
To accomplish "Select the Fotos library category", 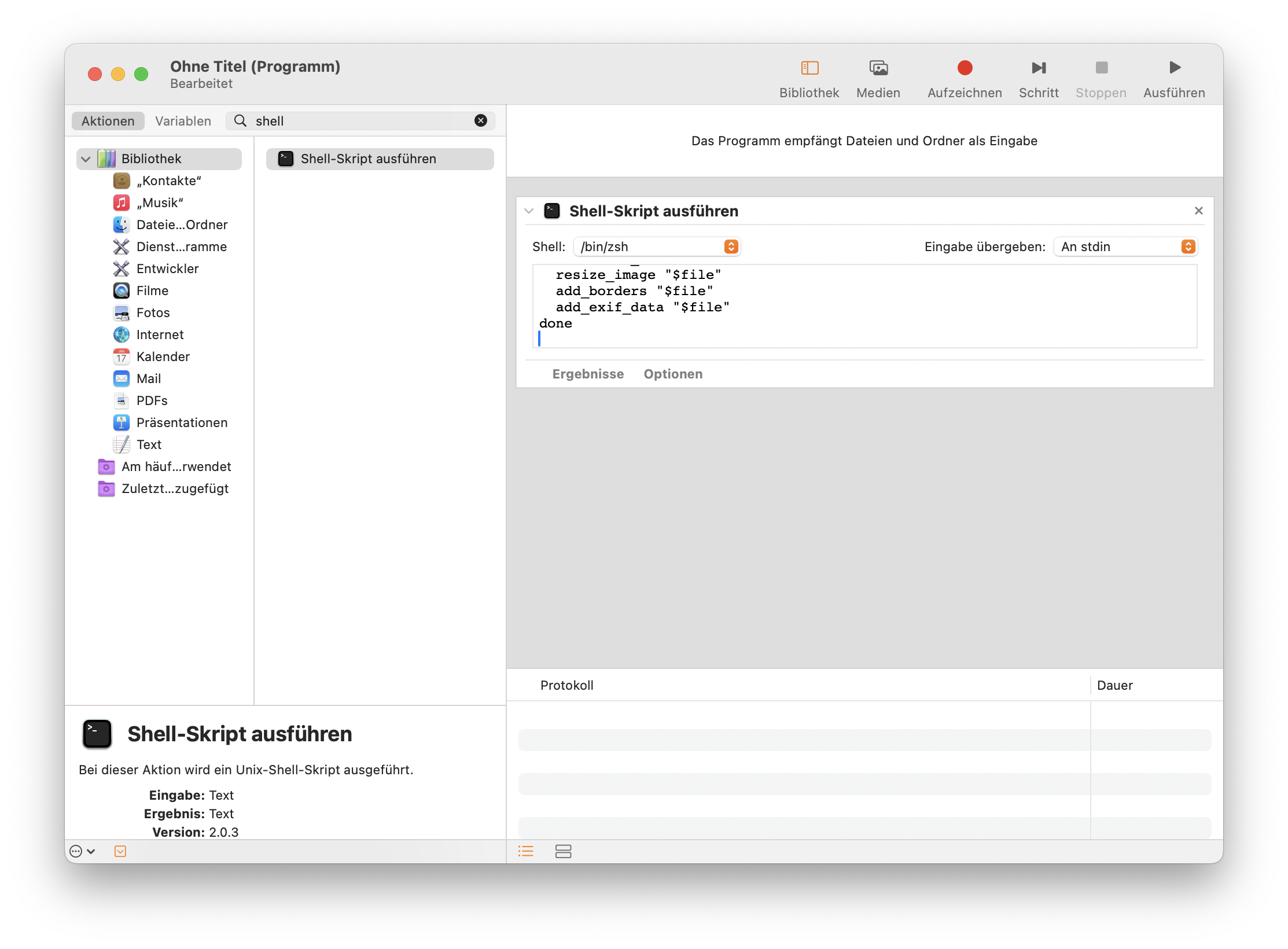I will click(x=153, y=313).
